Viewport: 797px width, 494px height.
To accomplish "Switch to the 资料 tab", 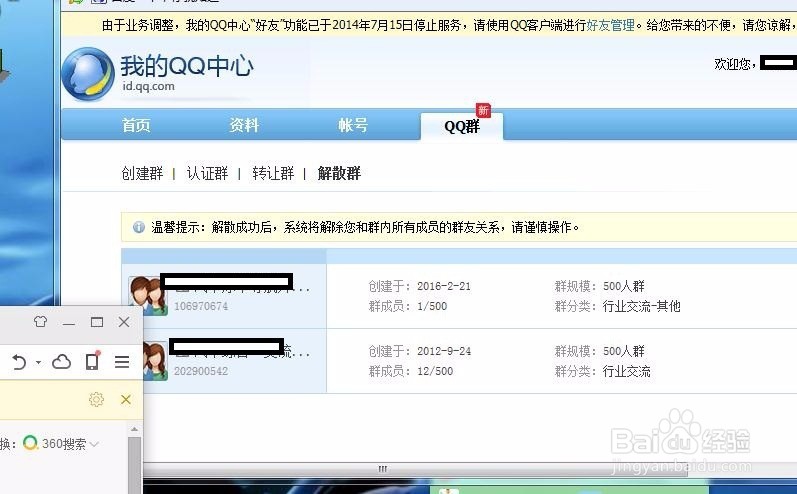I will pyautogui.click(x=244, y=125).
